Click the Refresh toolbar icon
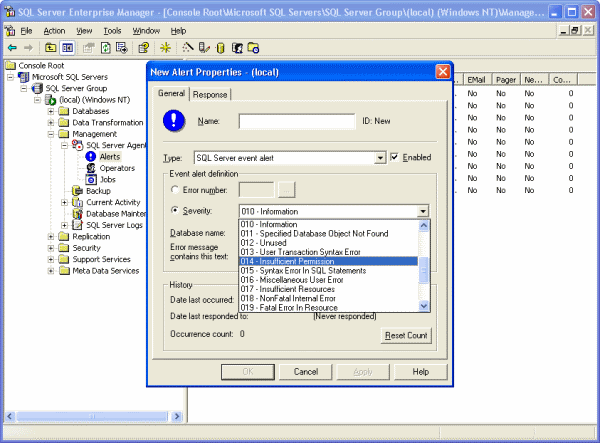The image size is (600, 443). click(106, 48)
